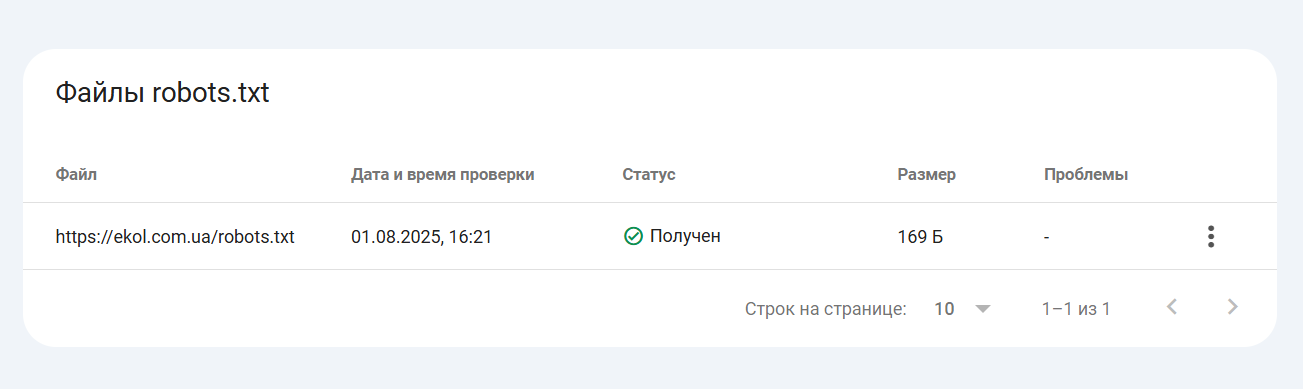
Task: Click the dash in the Проблемы column
Action: (x=1046, y=238)
